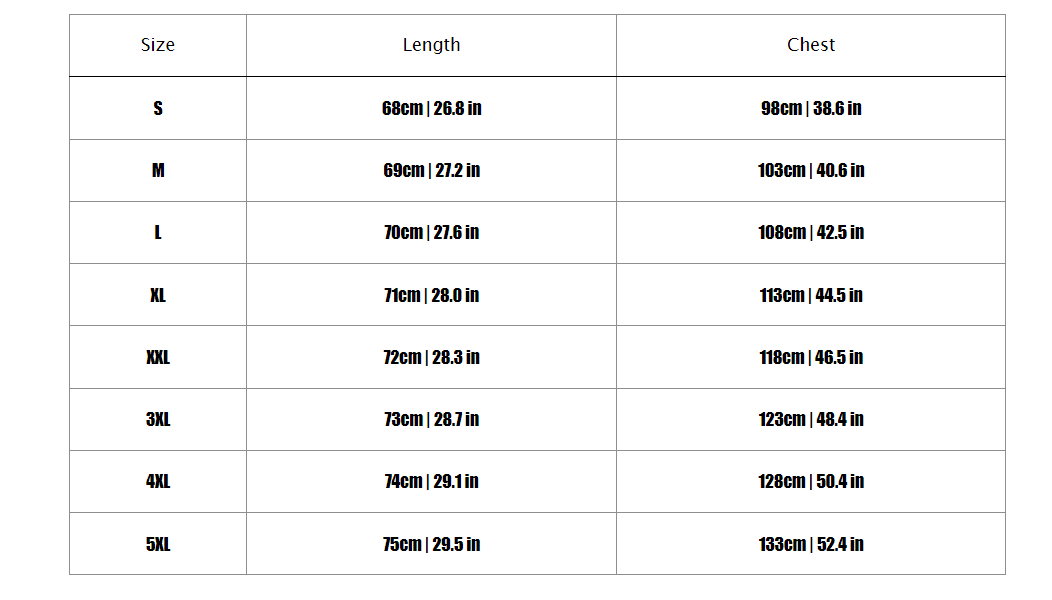Select the M size cell
Viewport: 1052px width, 600px height.
(158, 170)
